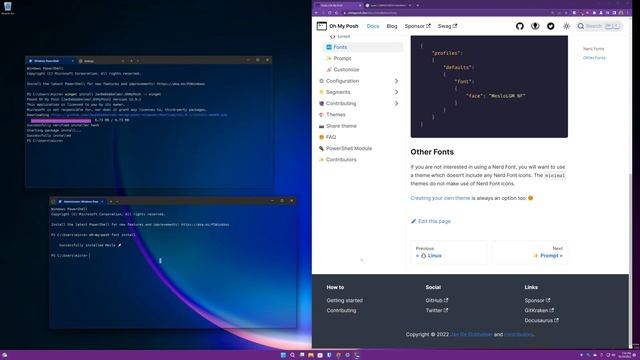Go to Next page Prompt

[530, 252]
